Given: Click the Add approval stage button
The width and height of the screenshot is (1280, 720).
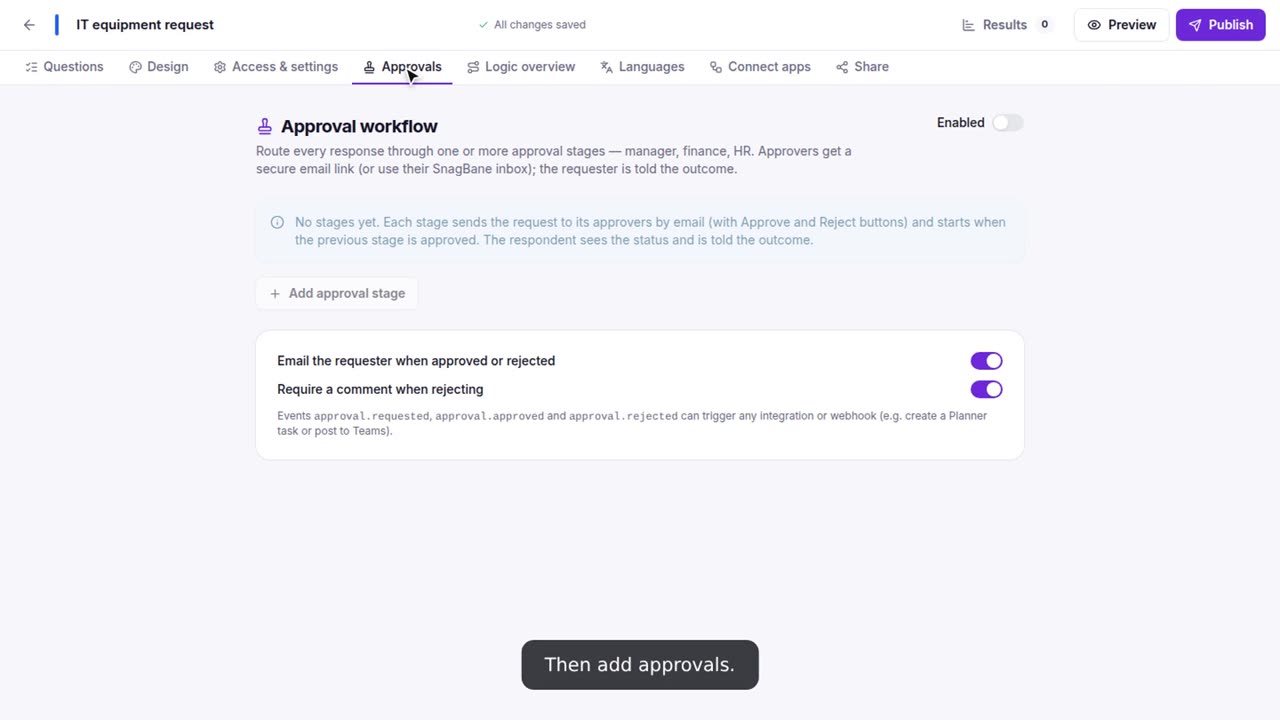Looking at the screenshot, I should click(337, 294).
